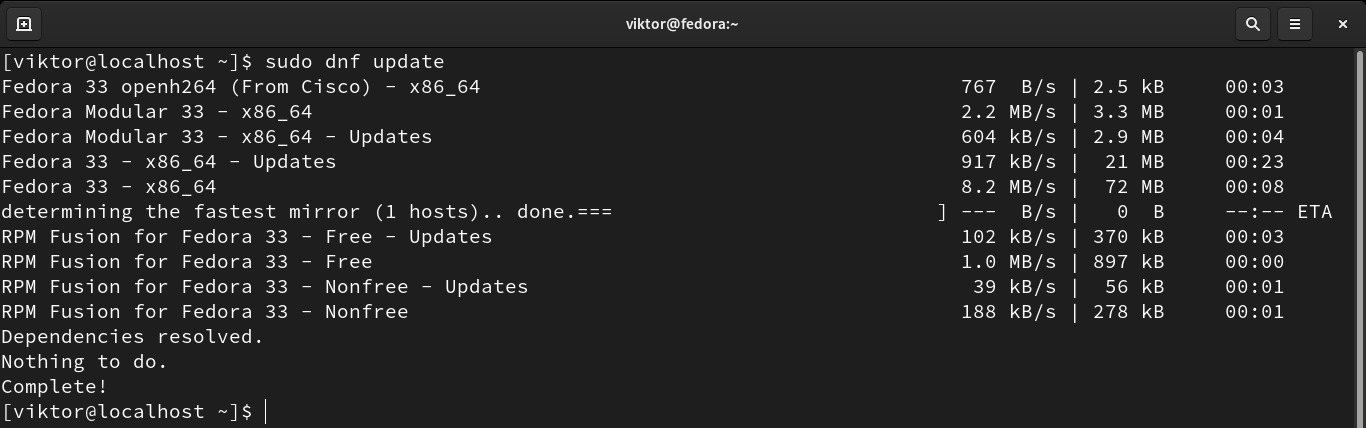The height and width of the screenshot is (428, 1366).
Task: Click the 'Complete!' message
Action: pyautogui.click(x=55, y=387)
